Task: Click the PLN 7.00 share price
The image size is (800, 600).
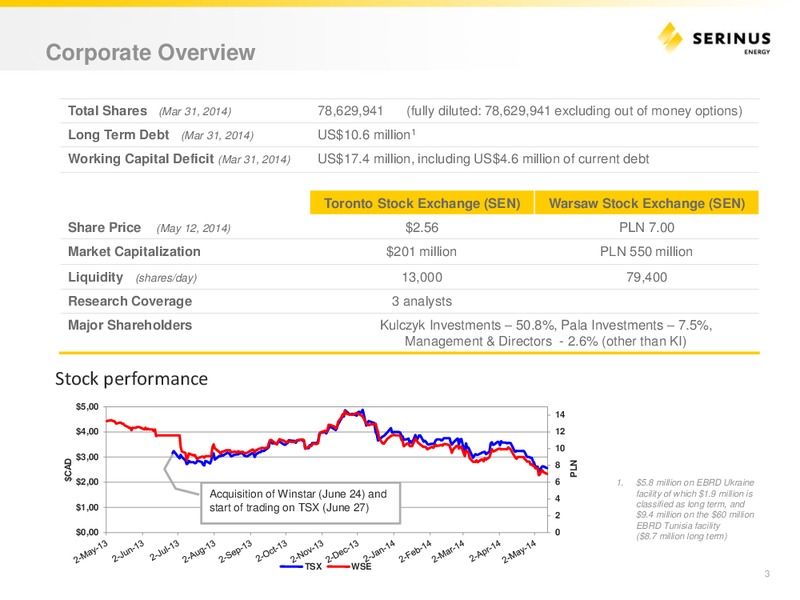Action: [x=647, y=228]
